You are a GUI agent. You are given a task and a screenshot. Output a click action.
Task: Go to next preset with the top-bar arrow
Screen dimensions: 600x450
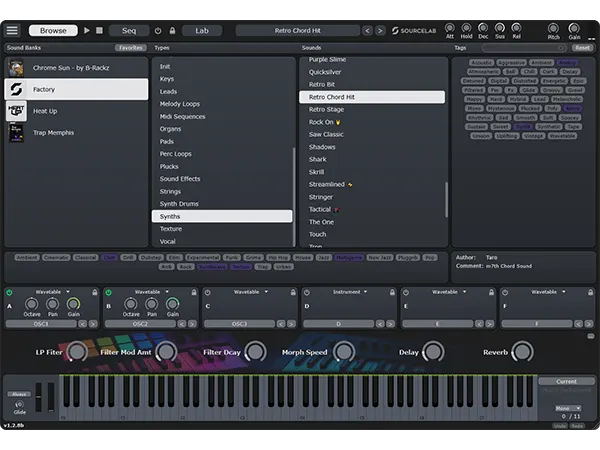380,31
